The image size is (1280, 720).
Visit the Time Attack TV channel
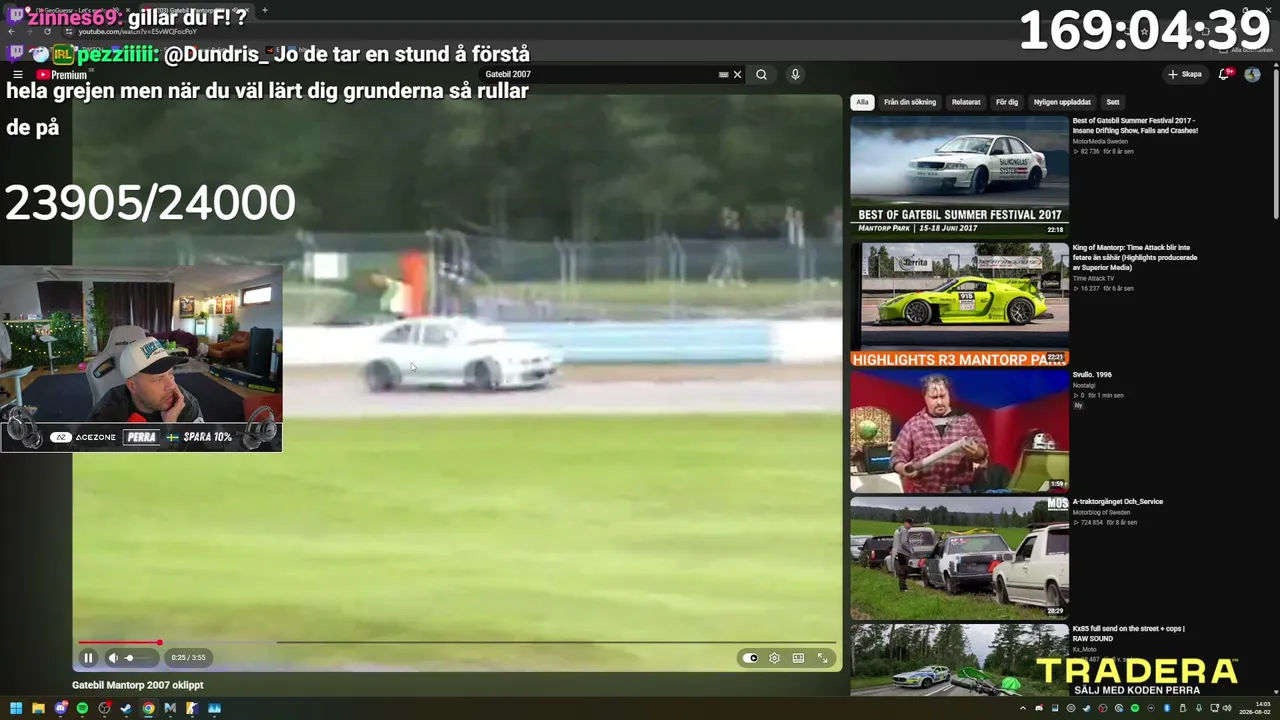click(x=1093, y=279)
